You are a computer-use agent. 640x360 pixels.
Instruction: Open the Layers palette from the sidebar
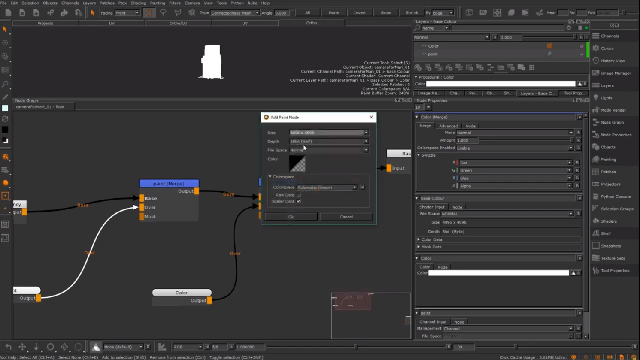607,86
